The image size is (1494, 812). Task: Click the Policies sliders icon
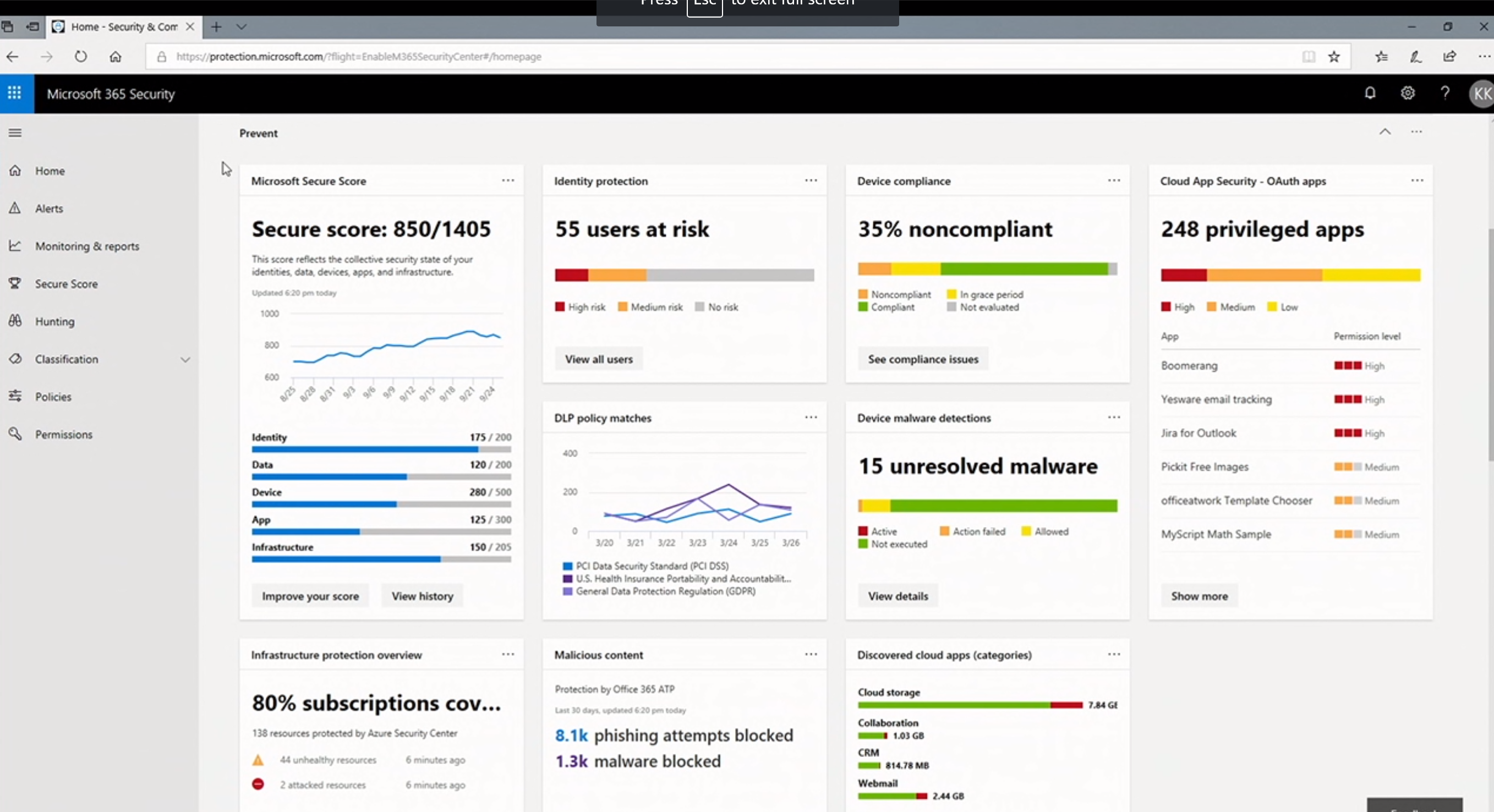pyautogui.click(x=15, y=396)
